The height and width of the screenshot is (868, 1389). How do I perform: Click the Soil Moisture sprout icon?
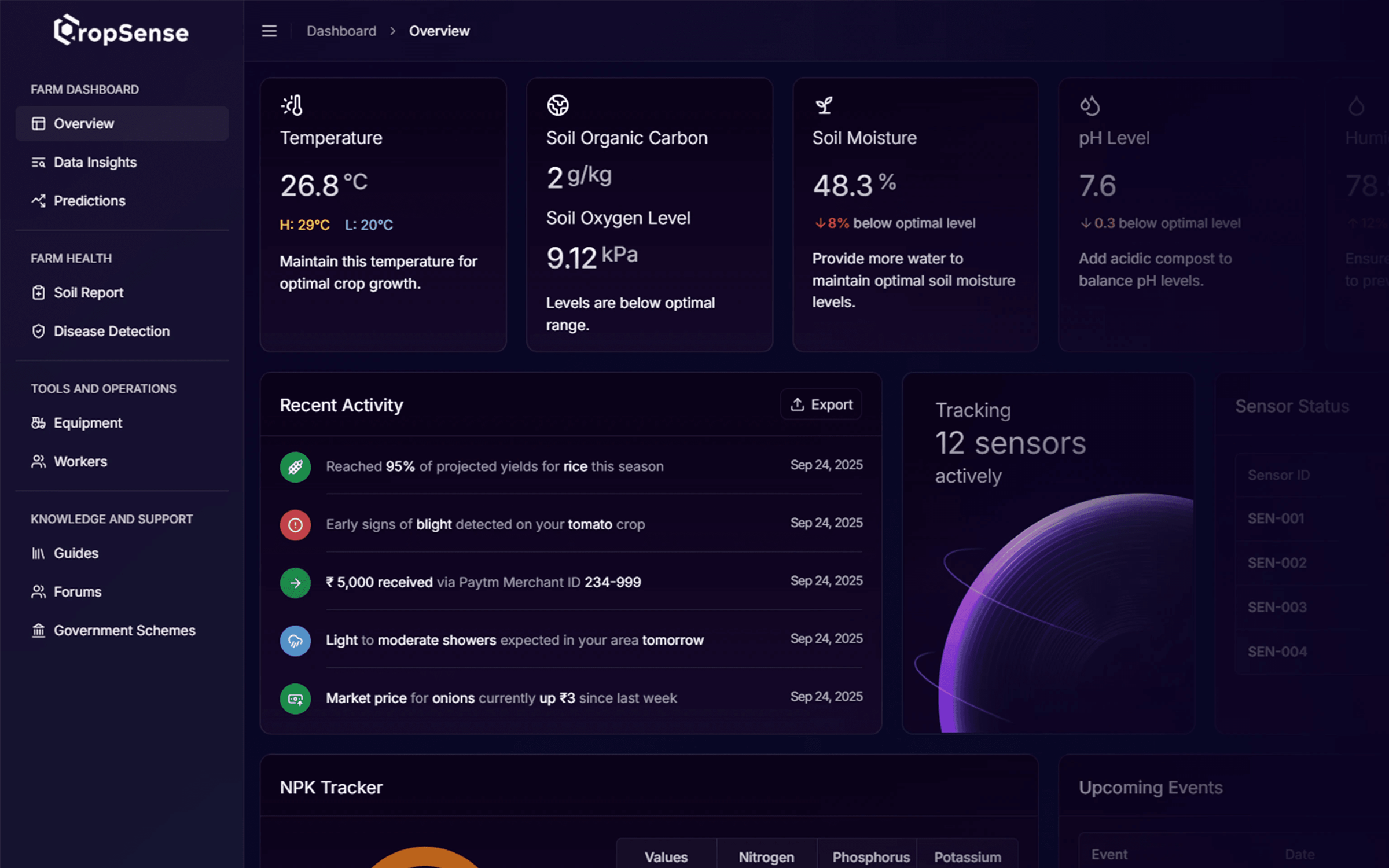tap(824, 105)
